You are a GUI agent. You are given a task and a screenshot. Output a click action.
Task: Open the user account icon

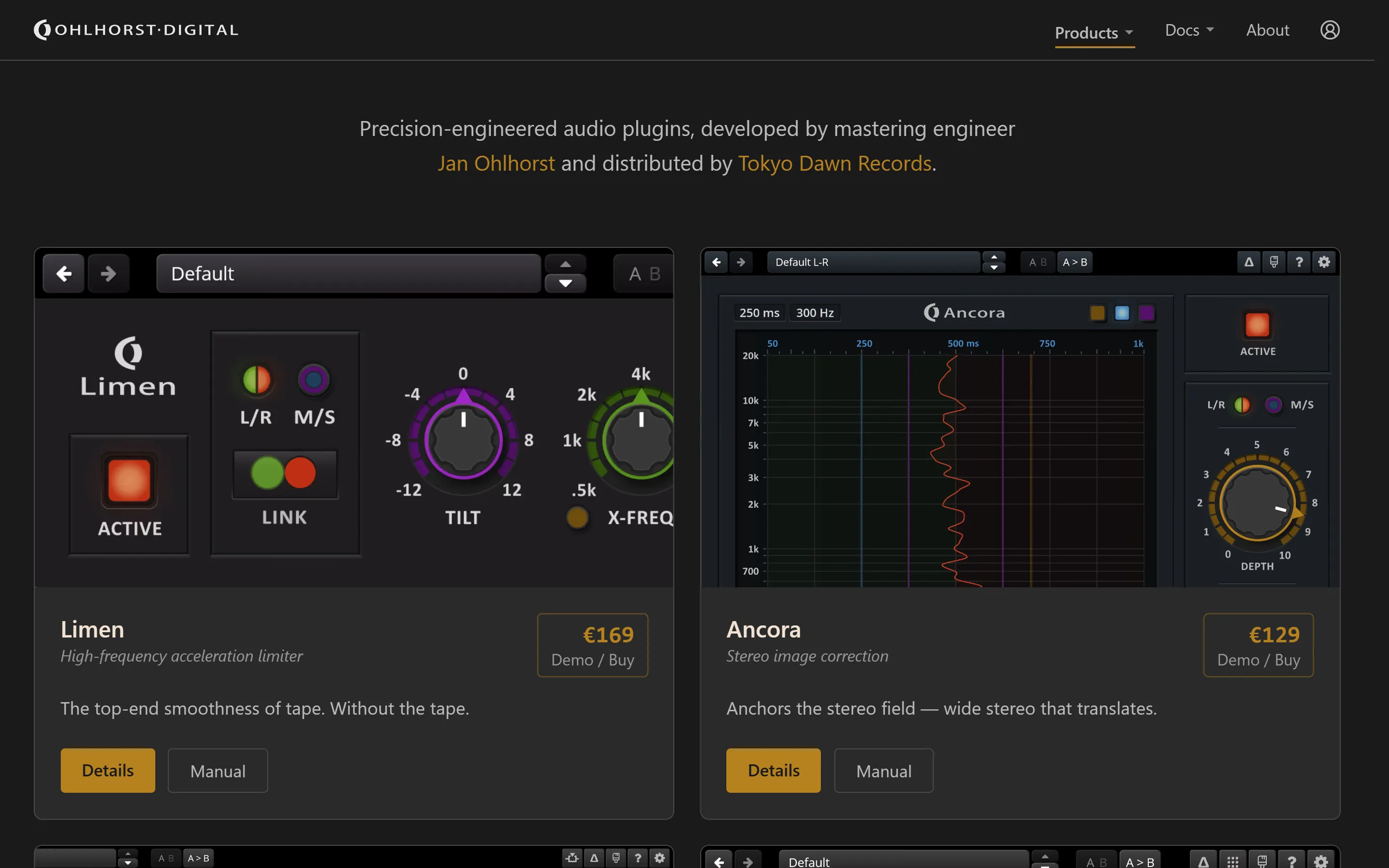pos(1330,30)
